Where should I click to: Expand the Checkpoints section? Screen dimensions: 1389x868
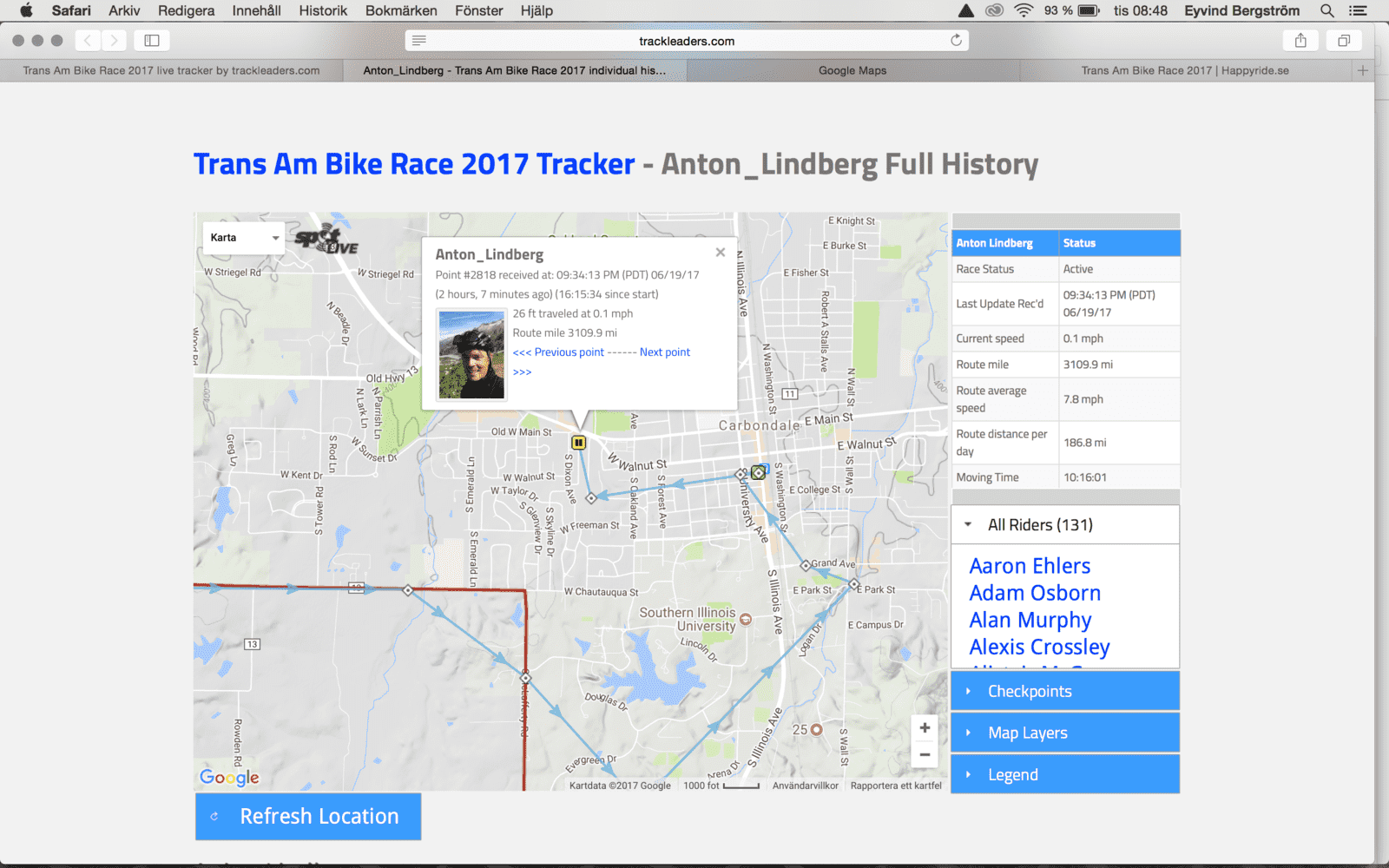[1065, 692]
